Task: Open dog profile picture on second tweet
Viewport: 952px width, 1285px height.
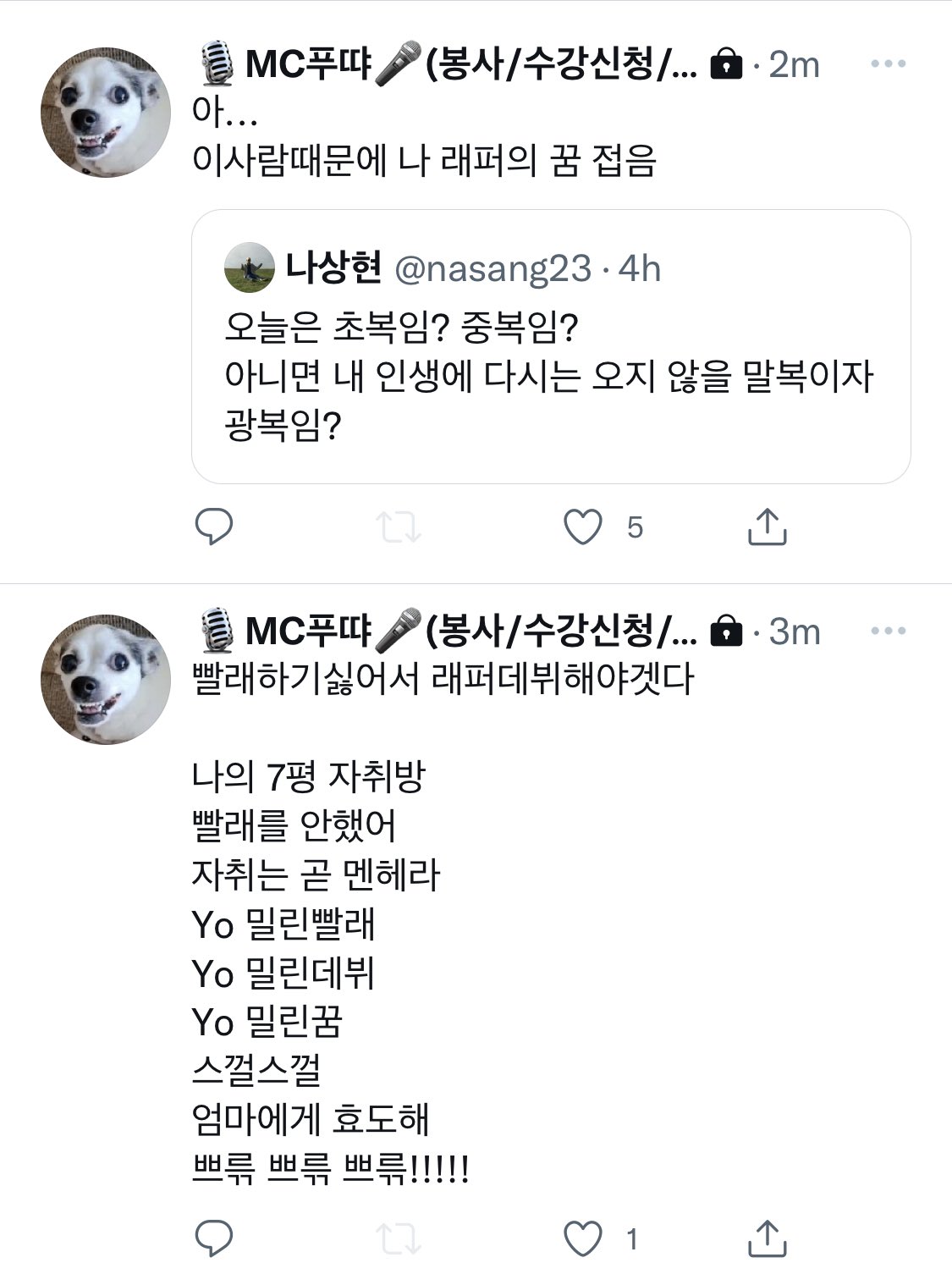Action: pos(106,679)
